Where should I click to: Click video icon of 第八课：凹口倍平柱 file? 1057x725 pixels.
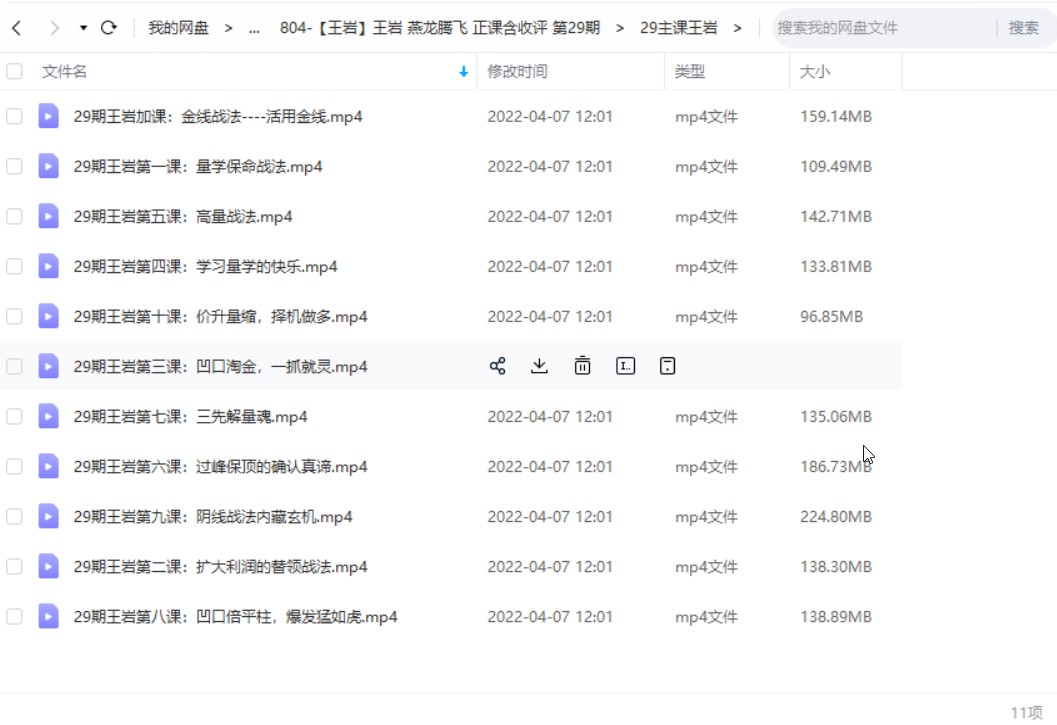[48, 616]
